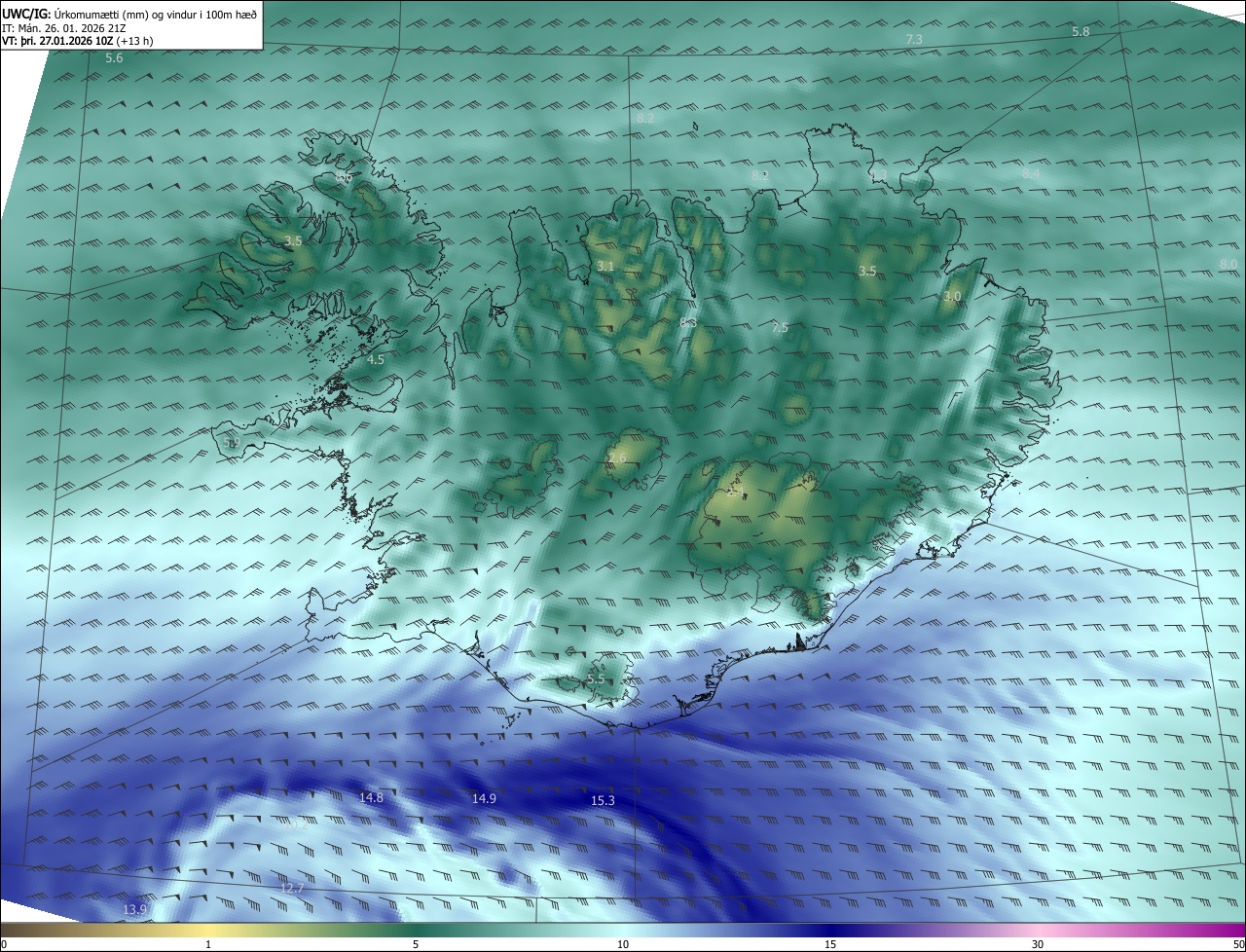
Task: Click the 'UWC/IG: Úrkomumætti (mm)' title line
Action: pos(129,14)
